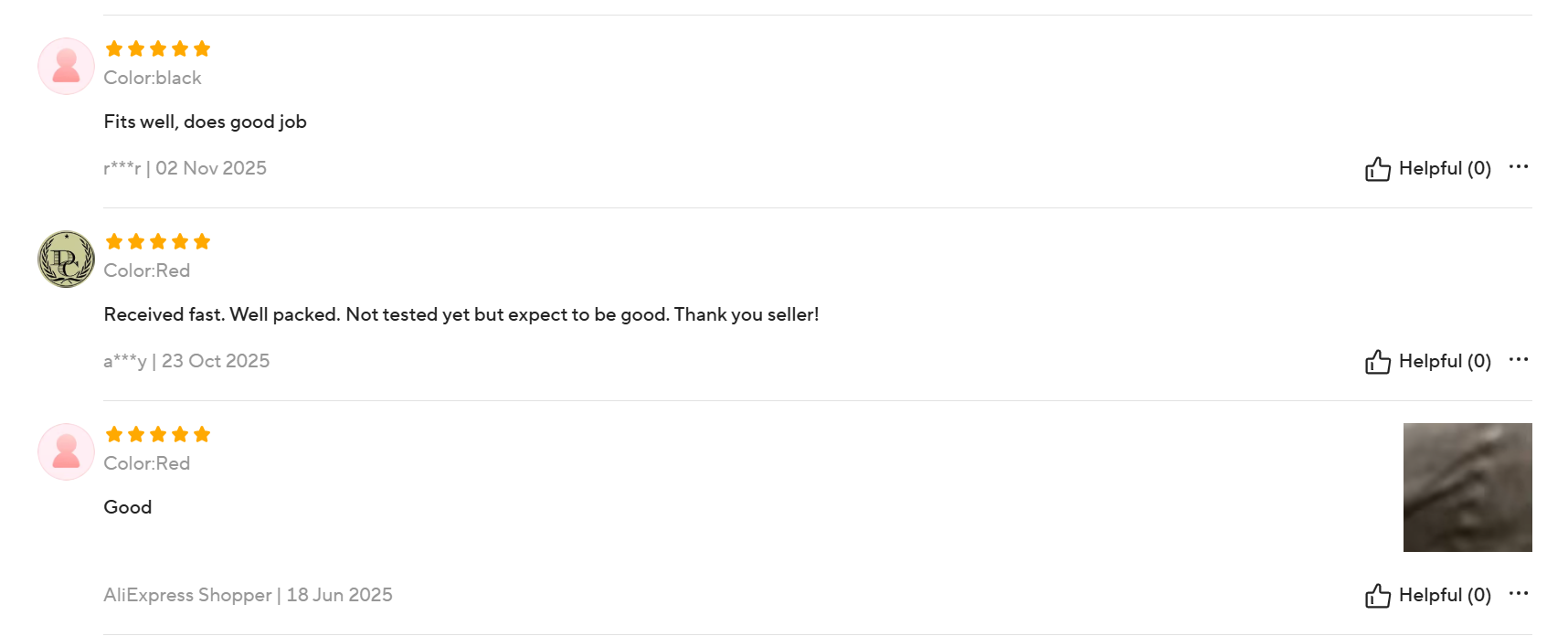
Task: Click thumbs-up icon on AliExpress Shopper's review
Action: point(1377,596)
